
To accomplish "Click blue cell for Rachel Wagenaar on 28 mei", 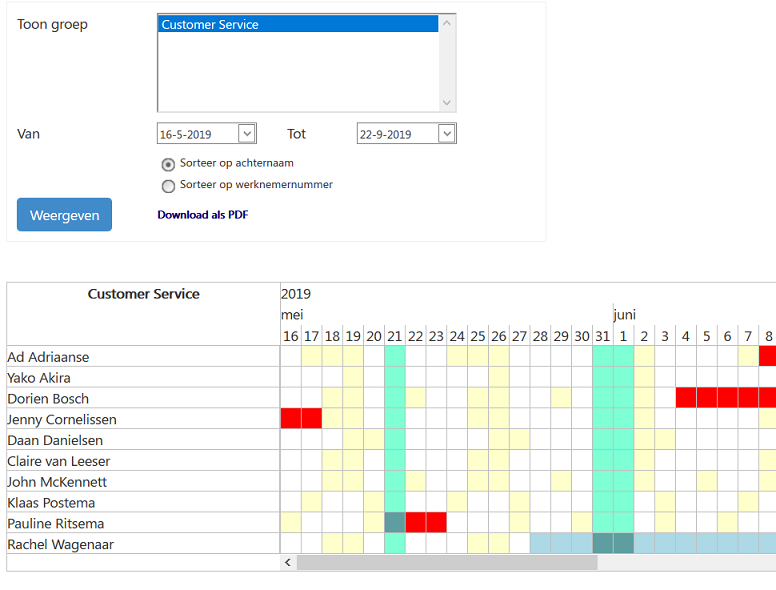I will (540, 543).
